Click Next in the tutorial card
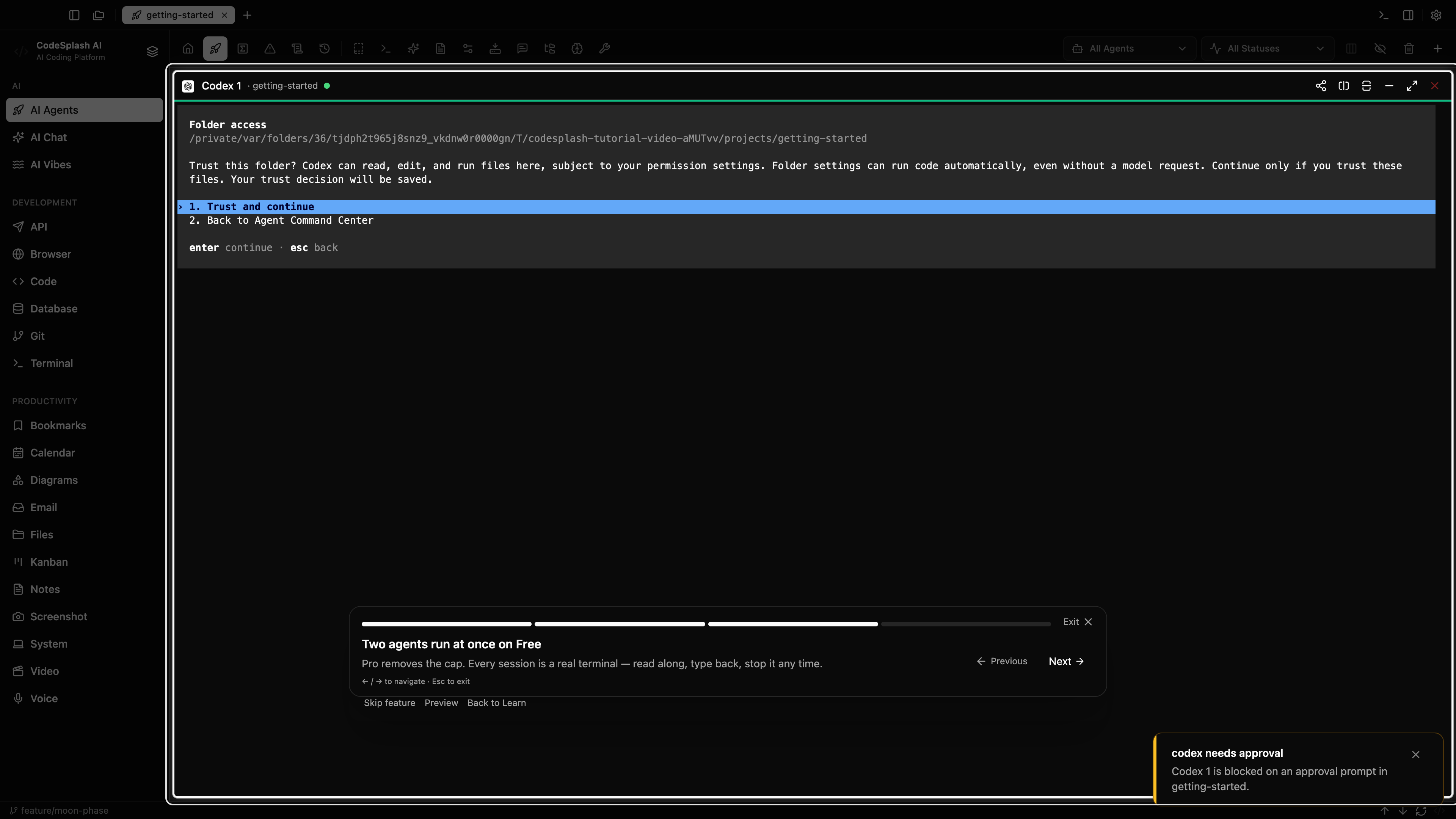1456x819 pixels. pyautogui.click(x=1066, y=661)
